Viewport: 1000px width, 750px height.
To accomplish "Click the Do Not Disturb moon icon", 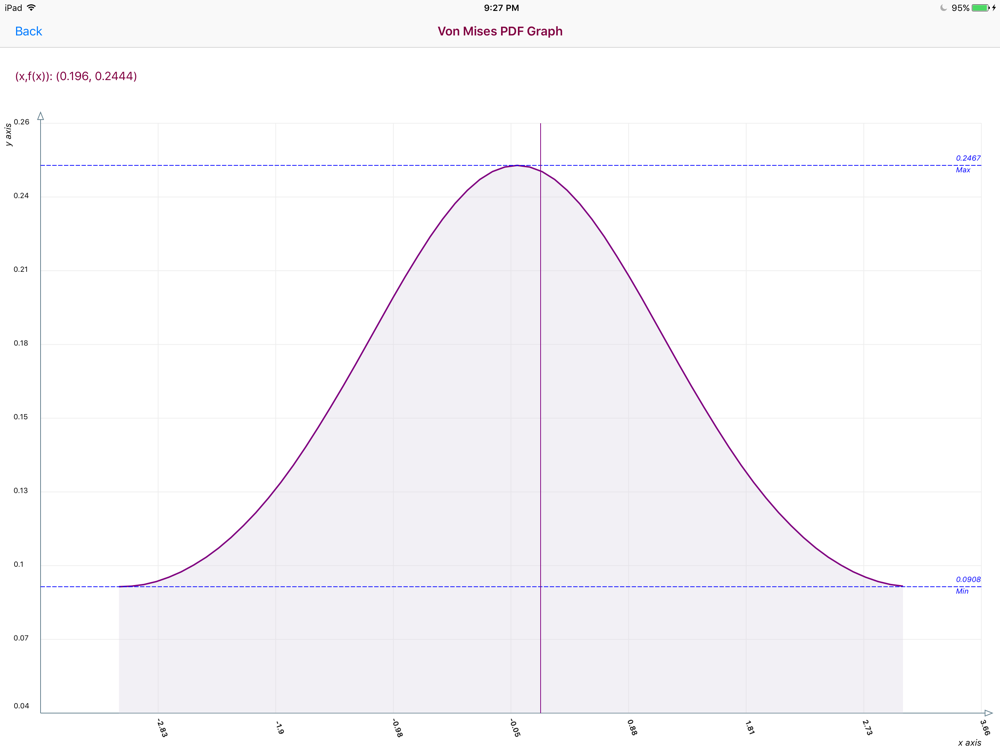I will (944, 8).
